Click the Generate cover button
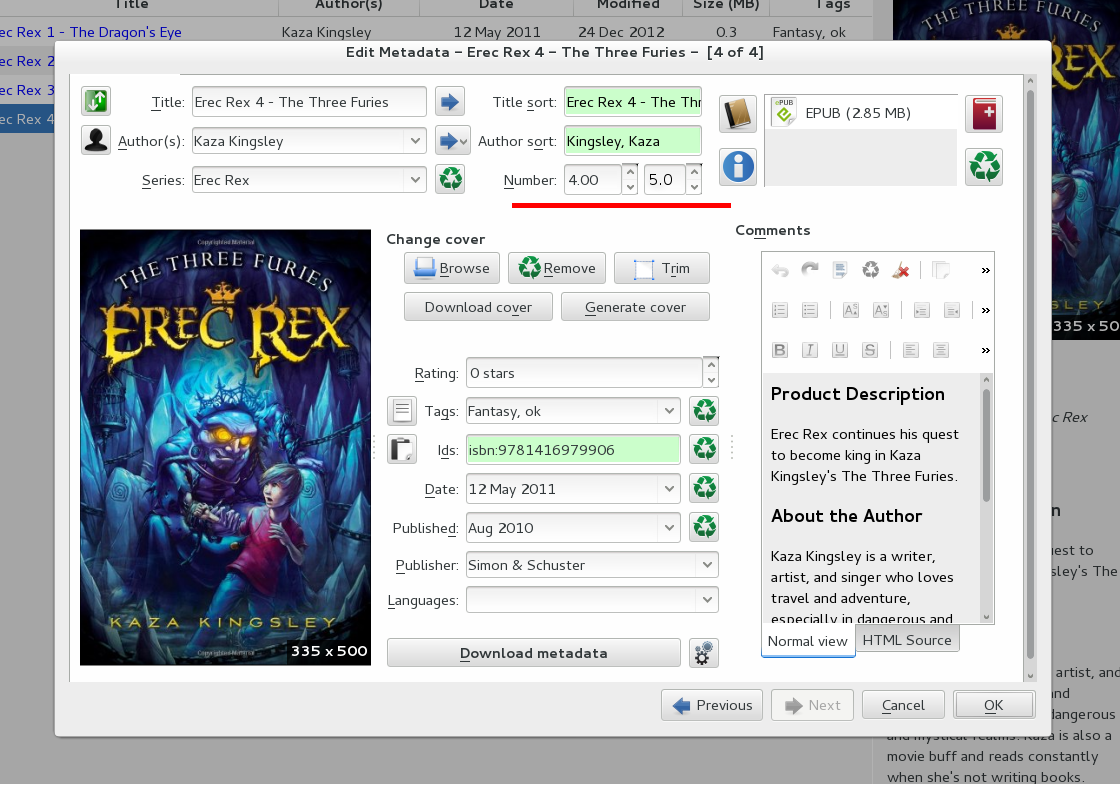1120x785 pixels. pyautogui.click(x=635, y=307)
